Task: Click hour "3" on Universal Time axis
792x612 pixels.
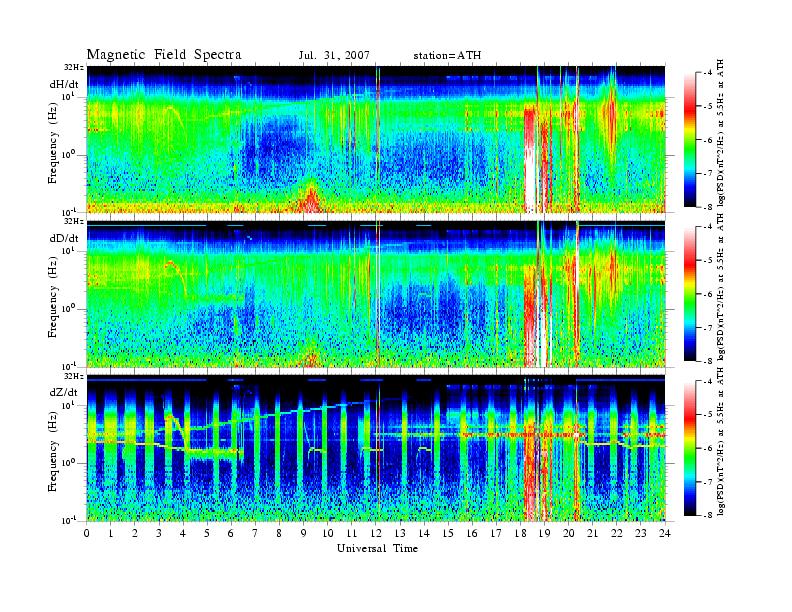Action: pos(159,533)
